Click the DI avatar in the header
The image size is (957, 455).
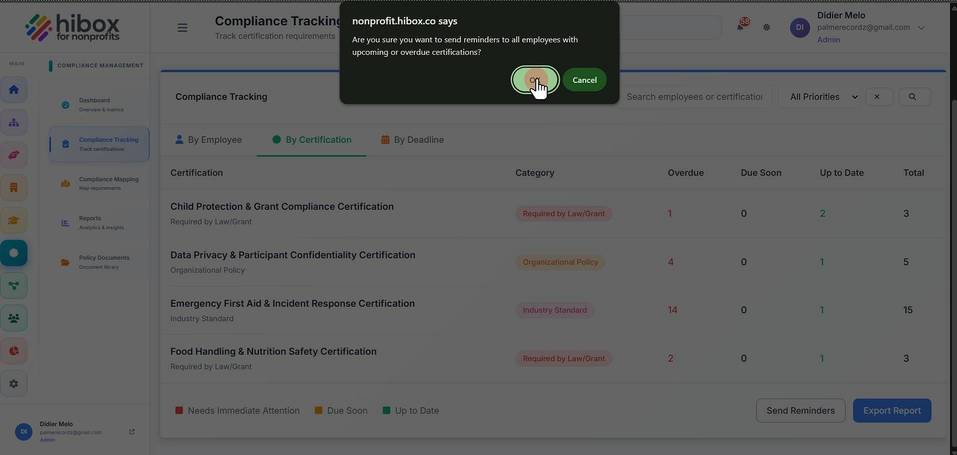(x=800, y=27)
